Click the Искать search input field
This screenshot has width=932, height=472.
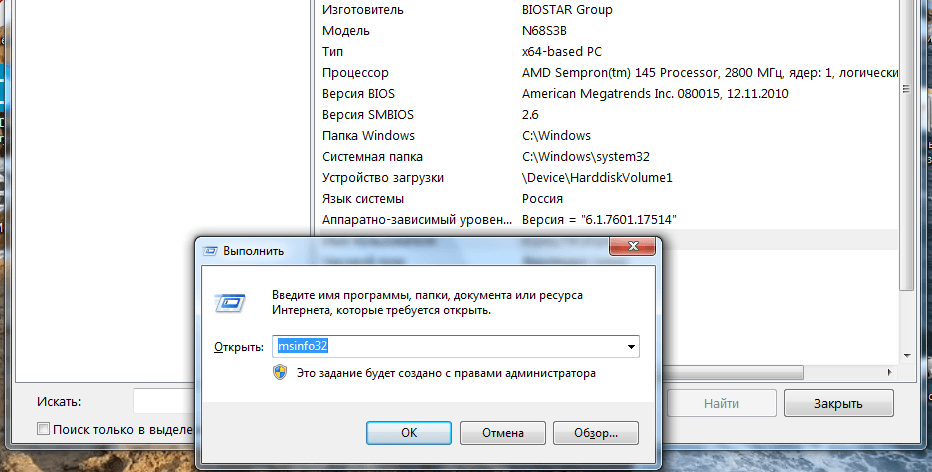[162, 402]
